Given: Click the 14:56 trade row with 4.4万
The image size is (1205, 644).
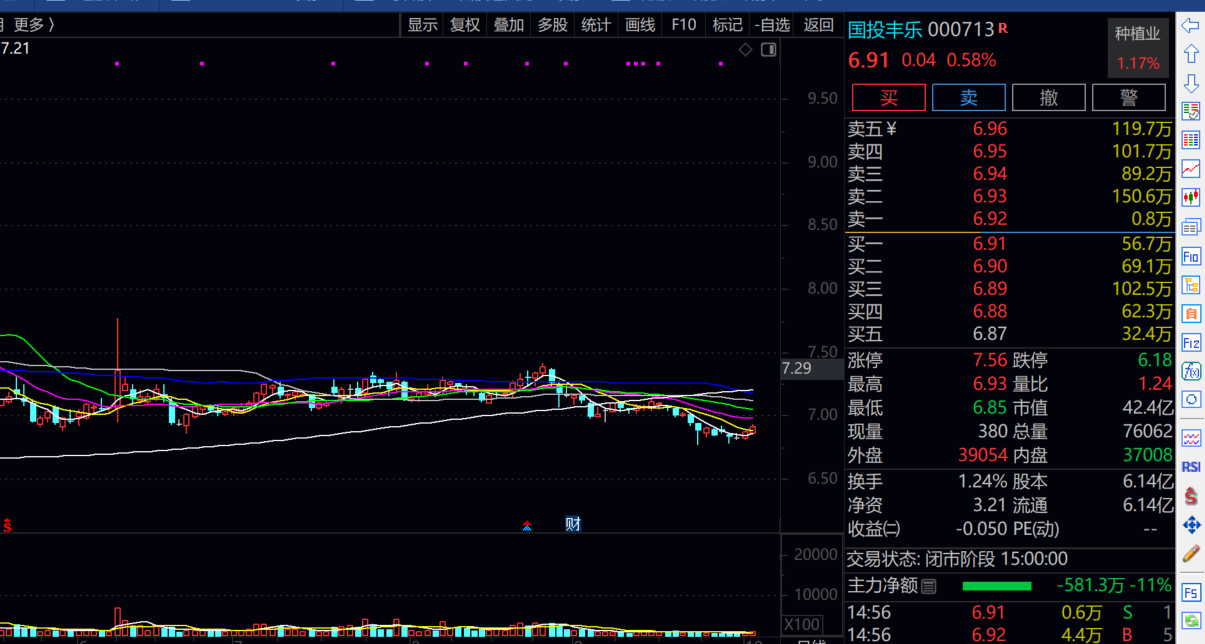Looking at the screenshot, I should point(1010,635).
